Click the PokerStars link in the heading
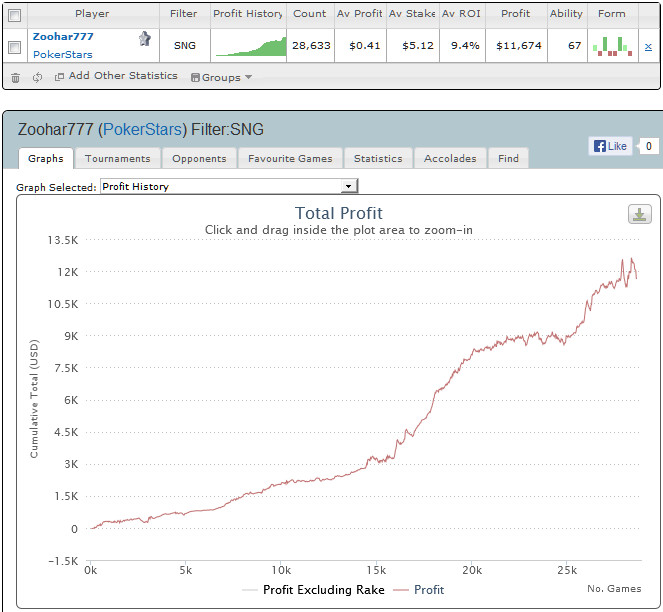663x612 pixels. (145, 130)
